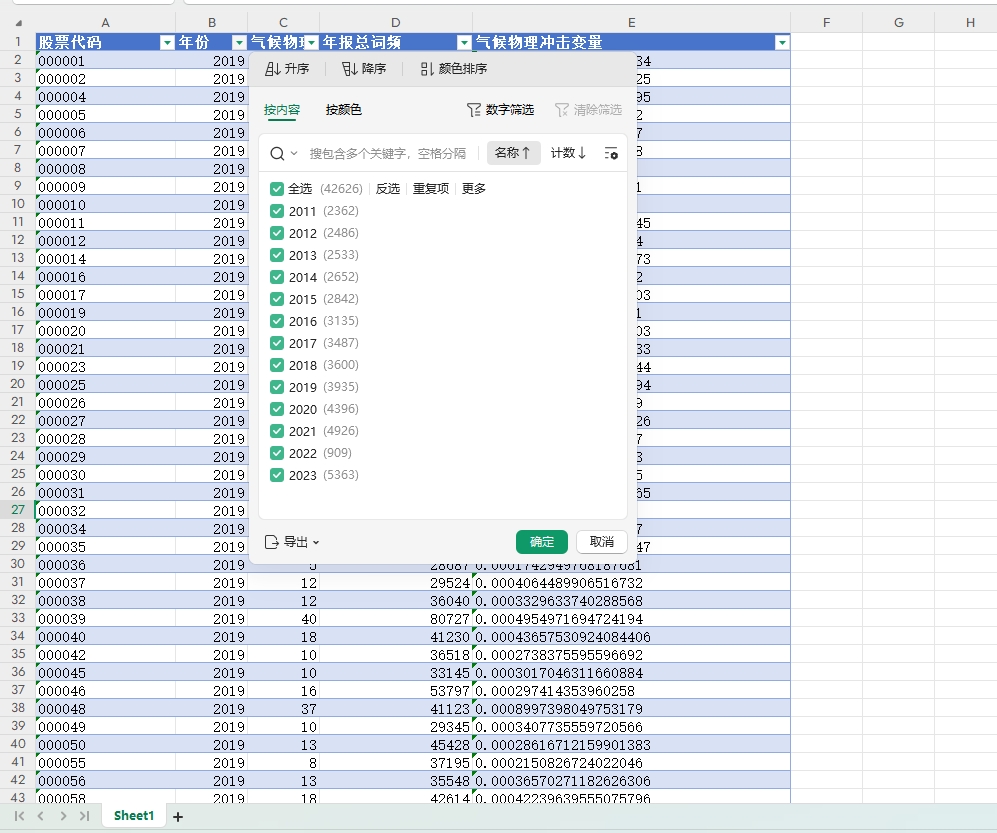The image size is (997, 833).
Task: Jump to the last sheet using the navigation arrow
Action: pos(85,816)
